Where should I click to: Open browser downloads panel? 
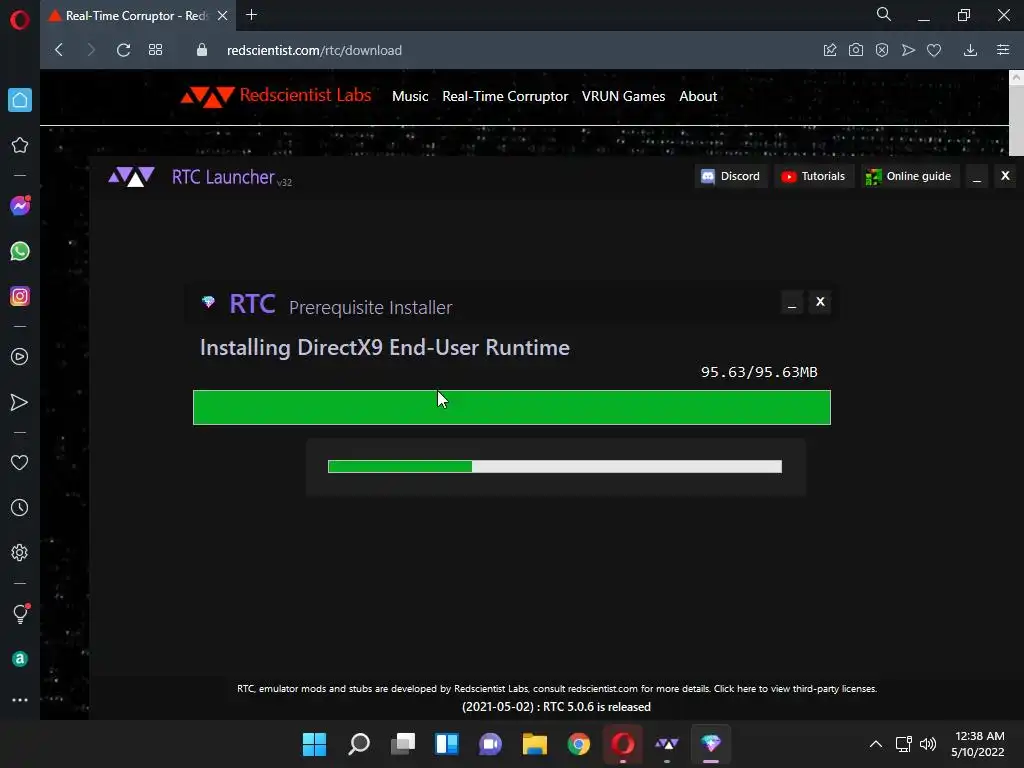(x=970, y=50)
